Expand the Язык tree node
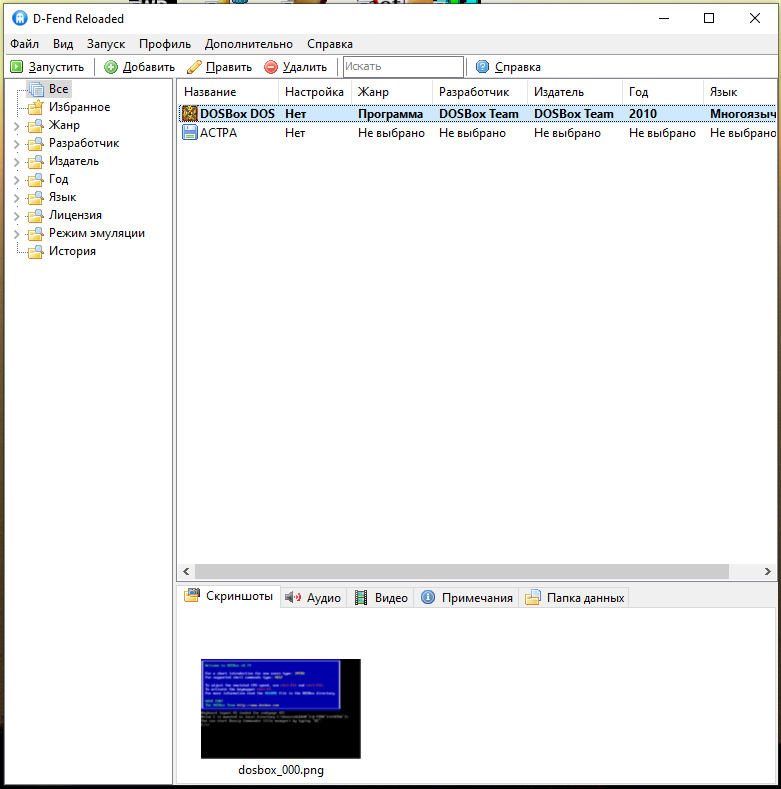Viewport: 781px width, 789px height. [x=17, y=198]
